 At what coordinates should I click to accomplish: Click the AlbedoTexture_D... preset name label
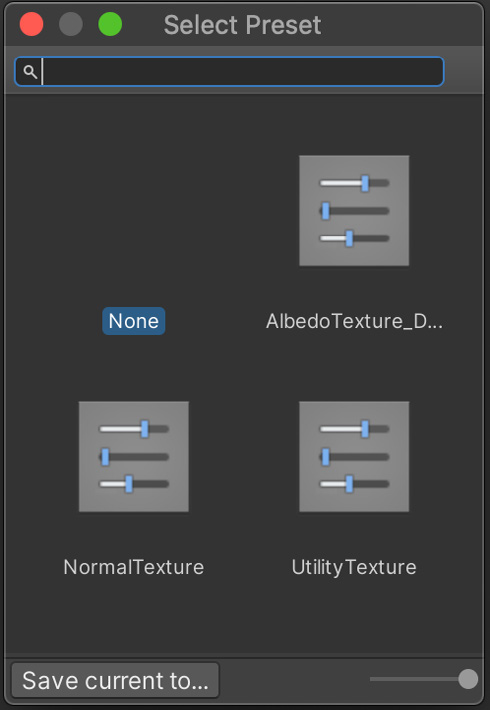click(354, 321)
